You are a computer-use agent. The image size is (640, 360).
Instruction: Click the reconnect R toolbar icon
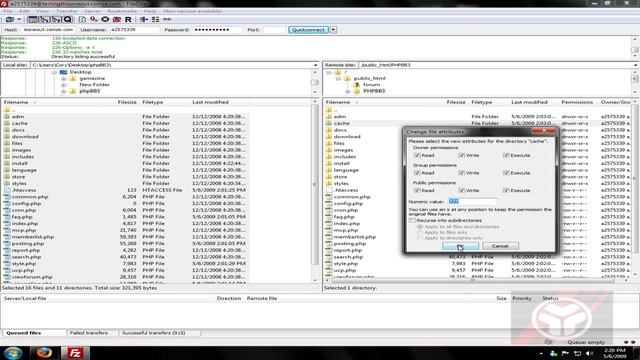(x=128, y=19)
